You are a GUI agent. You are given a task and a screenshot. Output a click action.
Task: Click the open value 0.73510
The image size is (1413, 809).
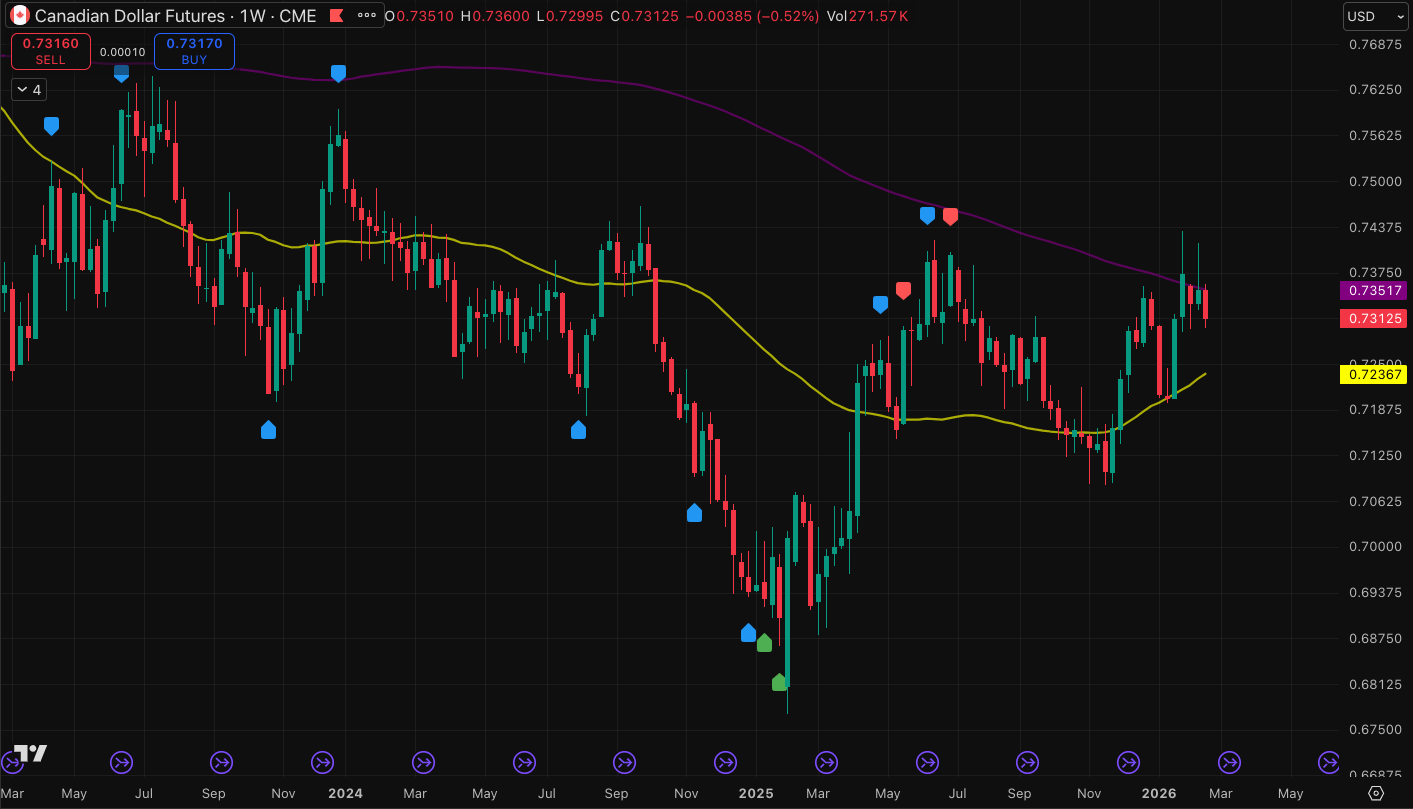click(423, 16)
